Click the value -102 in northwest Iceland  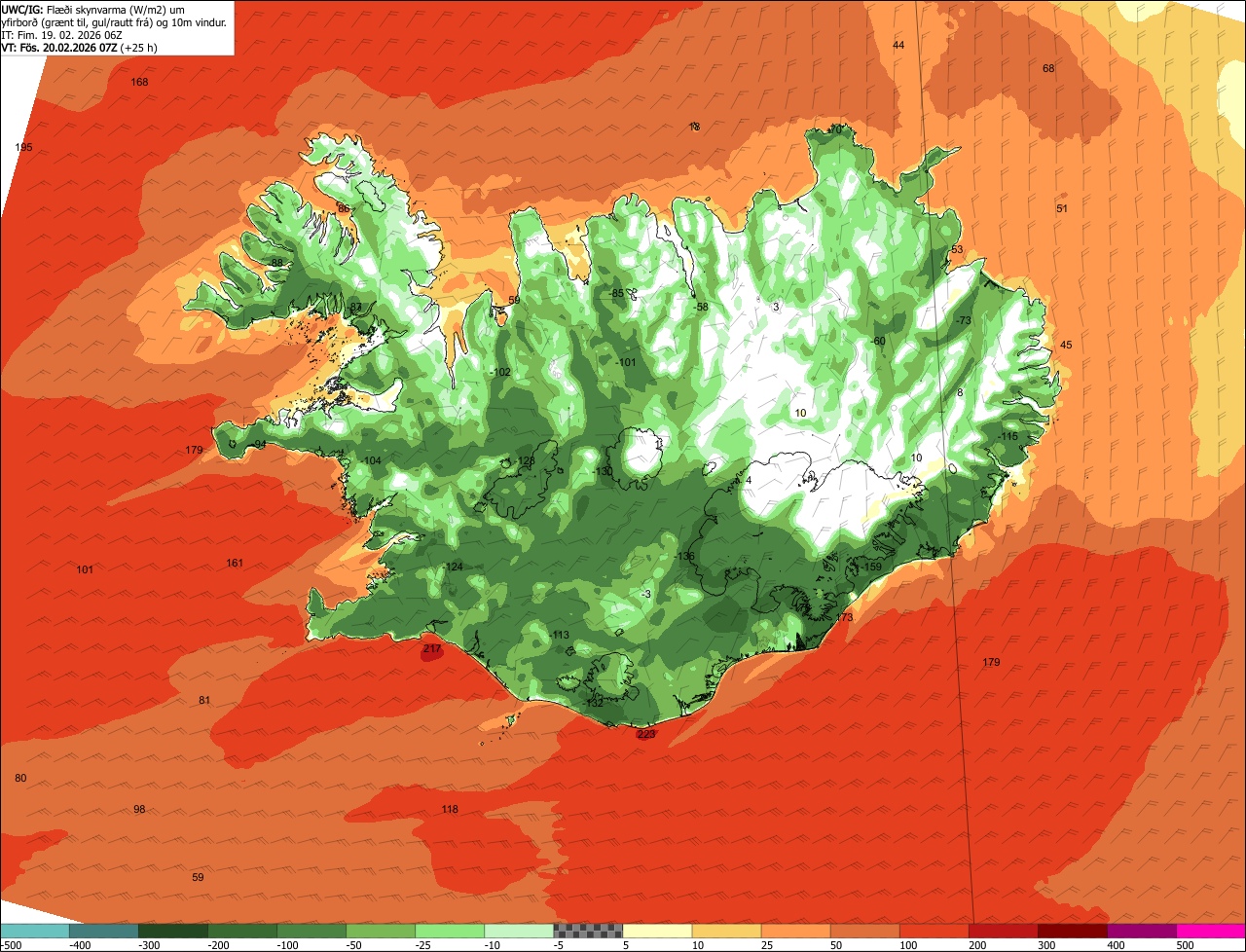(499, 373)
